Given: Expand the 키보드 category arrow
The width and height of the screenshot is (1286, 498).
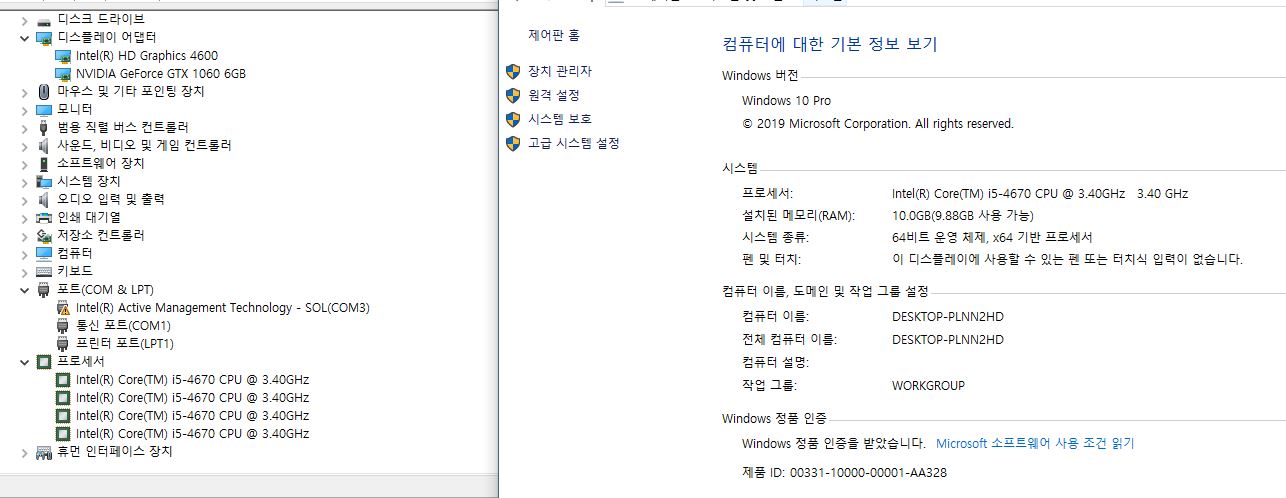Looking at the screenshot, I should pyautogui.click(x=24, y=271).
